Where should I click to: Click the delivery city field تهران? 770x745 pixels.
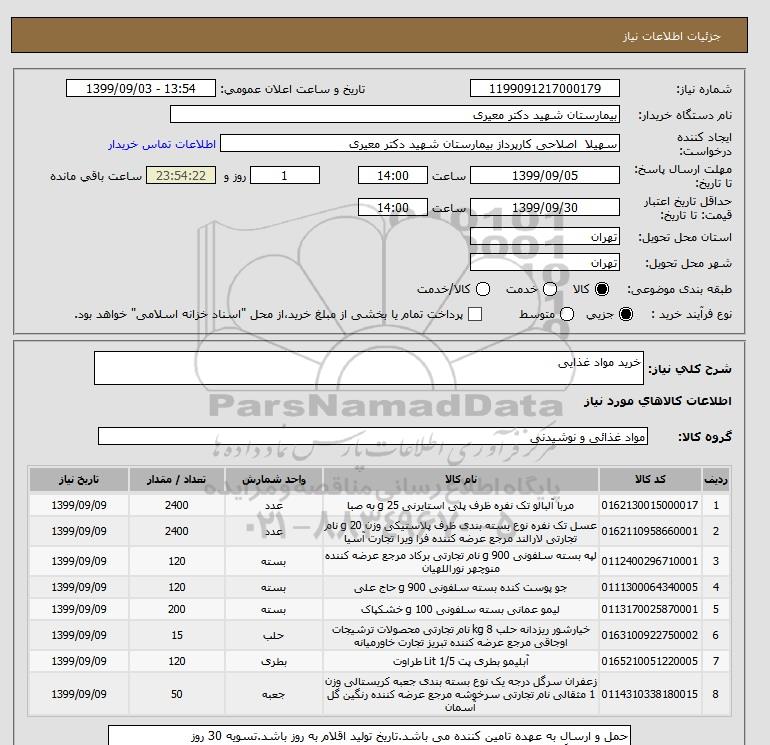pos(545,262)
